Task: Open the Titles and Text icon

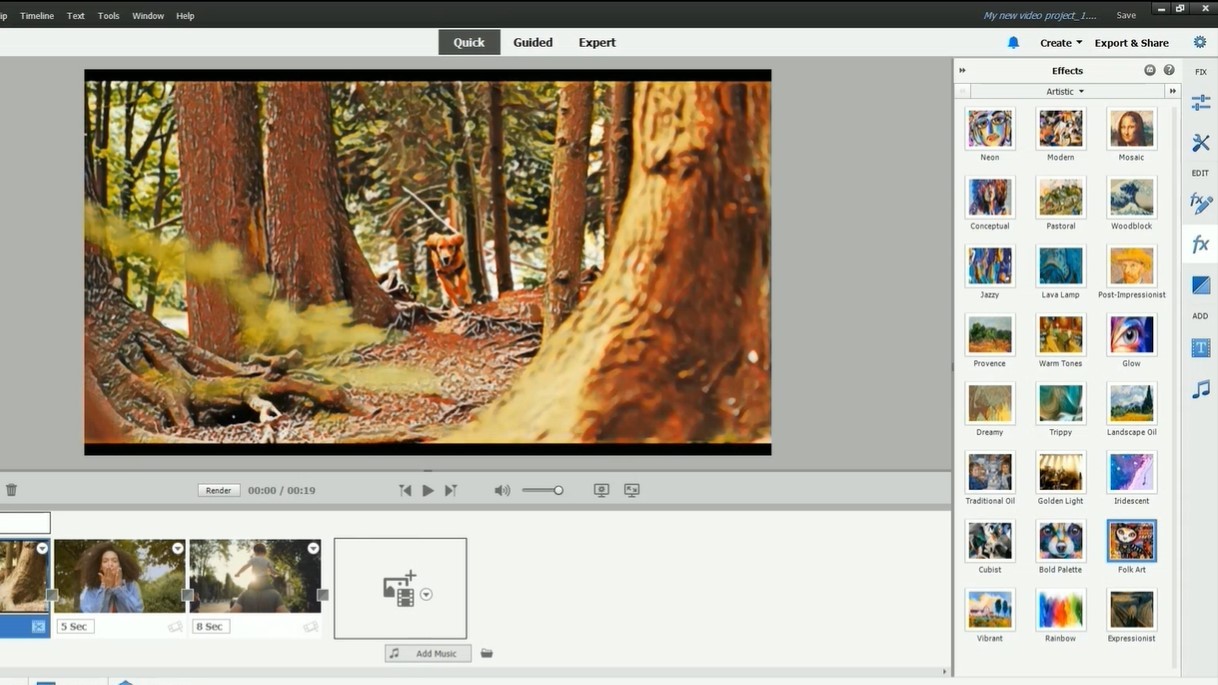Action: coord(1200,348)
